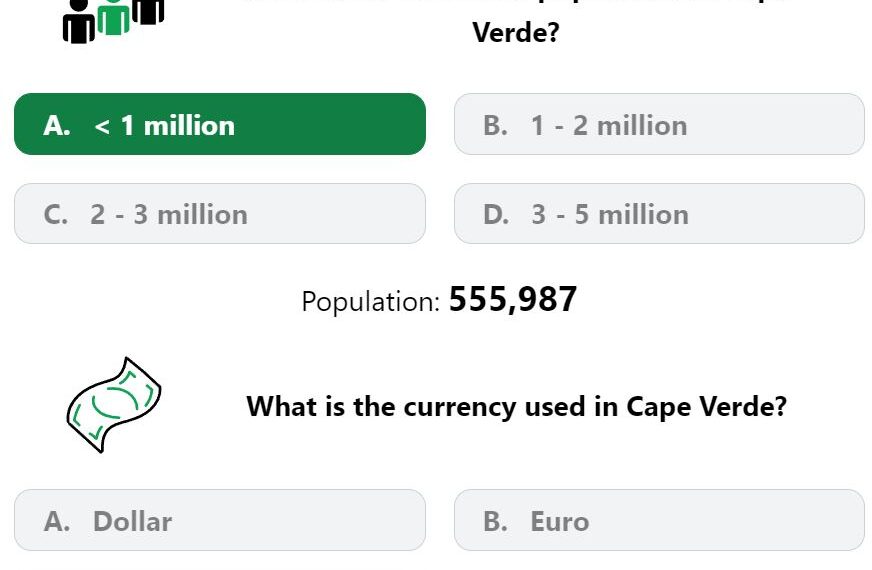The image size is (872, 570).
Task: Click the population figure 555,987
Action: point(513,300)
